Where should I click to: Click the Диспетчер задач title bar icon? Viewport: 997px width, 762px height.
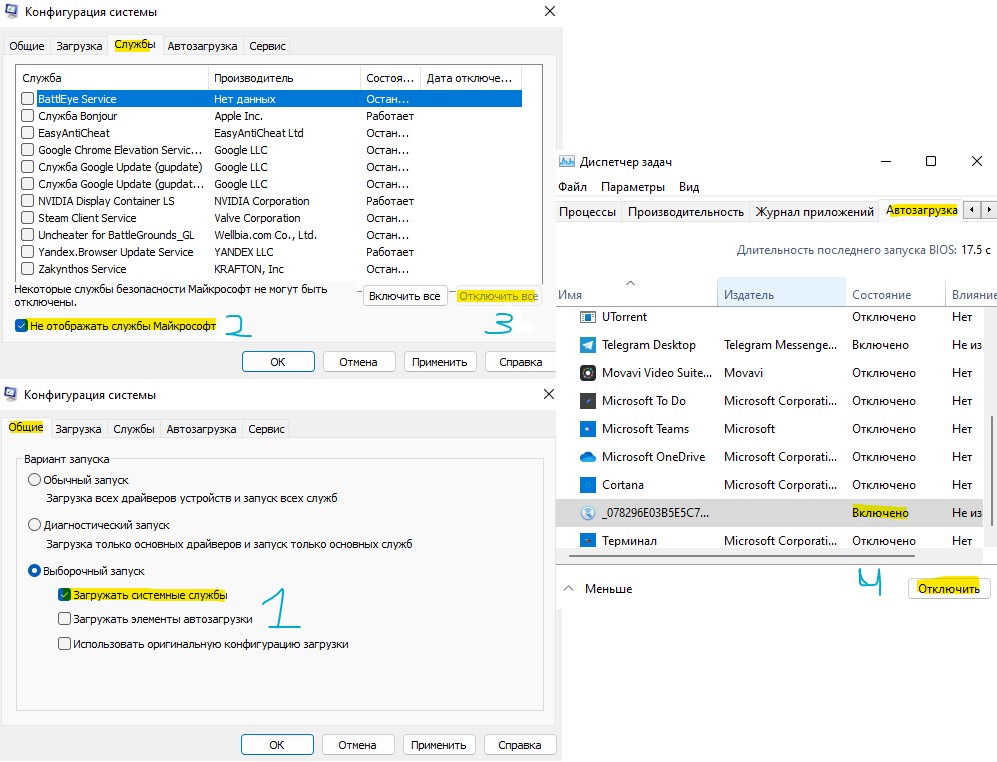567,162
